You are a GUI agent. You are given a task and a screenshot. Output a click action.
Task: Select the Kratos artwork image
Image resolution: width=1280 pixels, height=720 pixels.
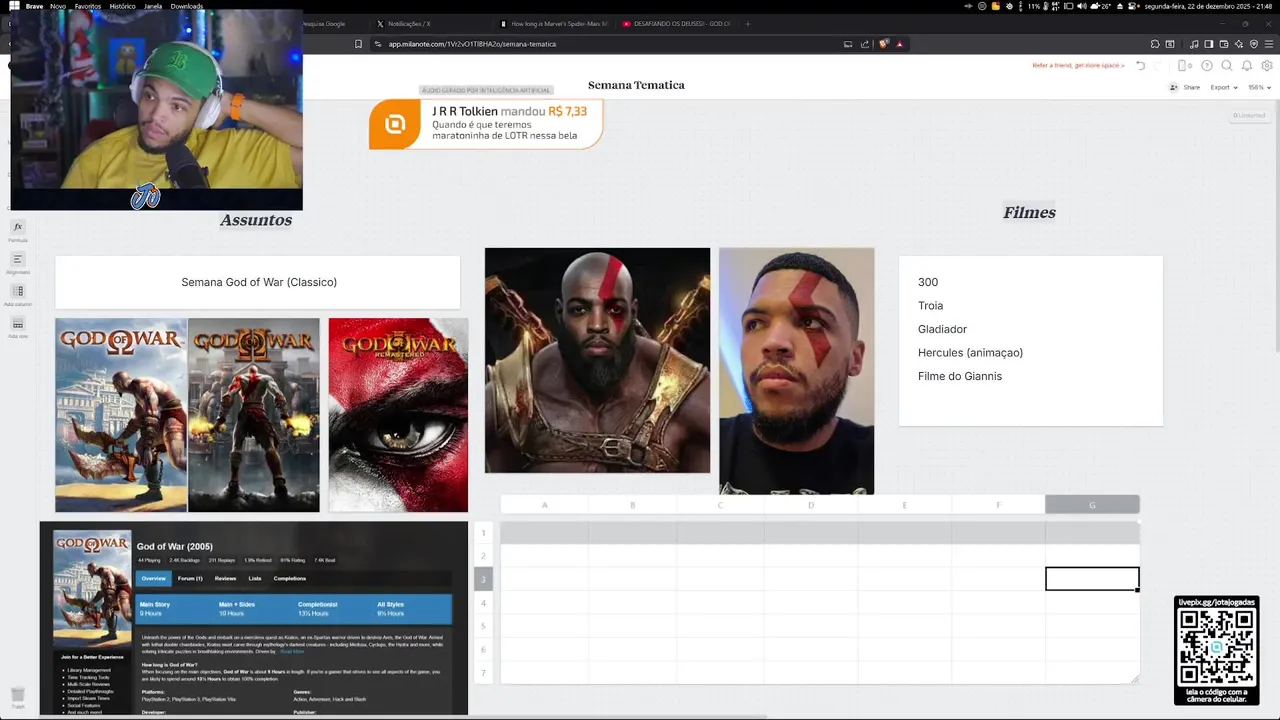[x=597, y=360]
